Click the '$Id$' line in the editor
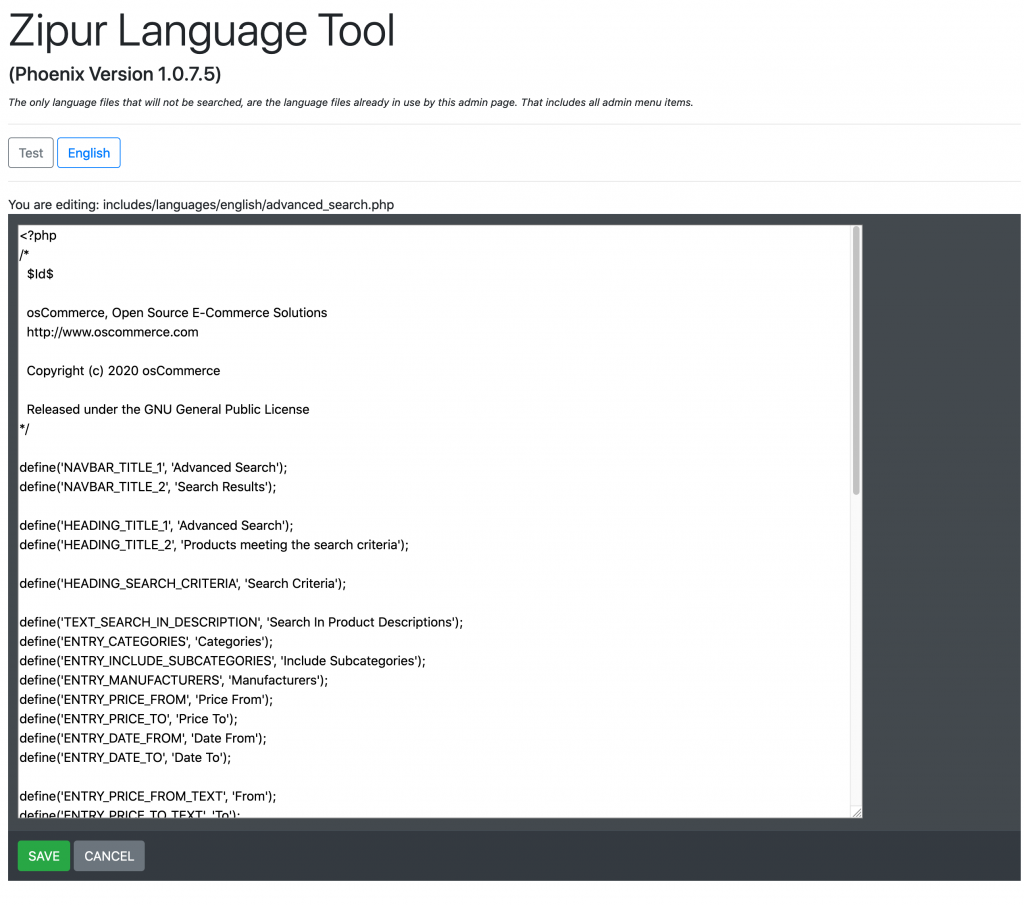 40,274
